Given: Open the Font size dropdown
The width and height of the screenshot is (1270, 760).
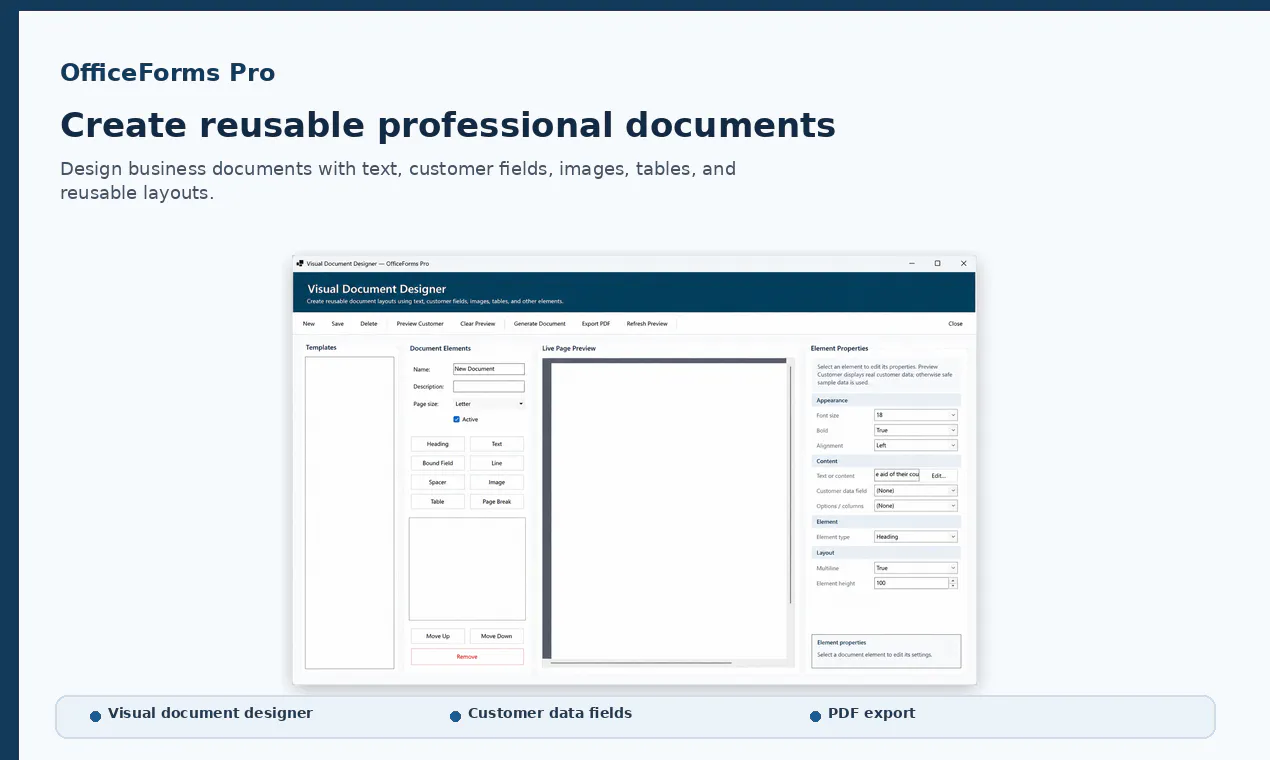Looking at the screenshot, I should (916, 415).
